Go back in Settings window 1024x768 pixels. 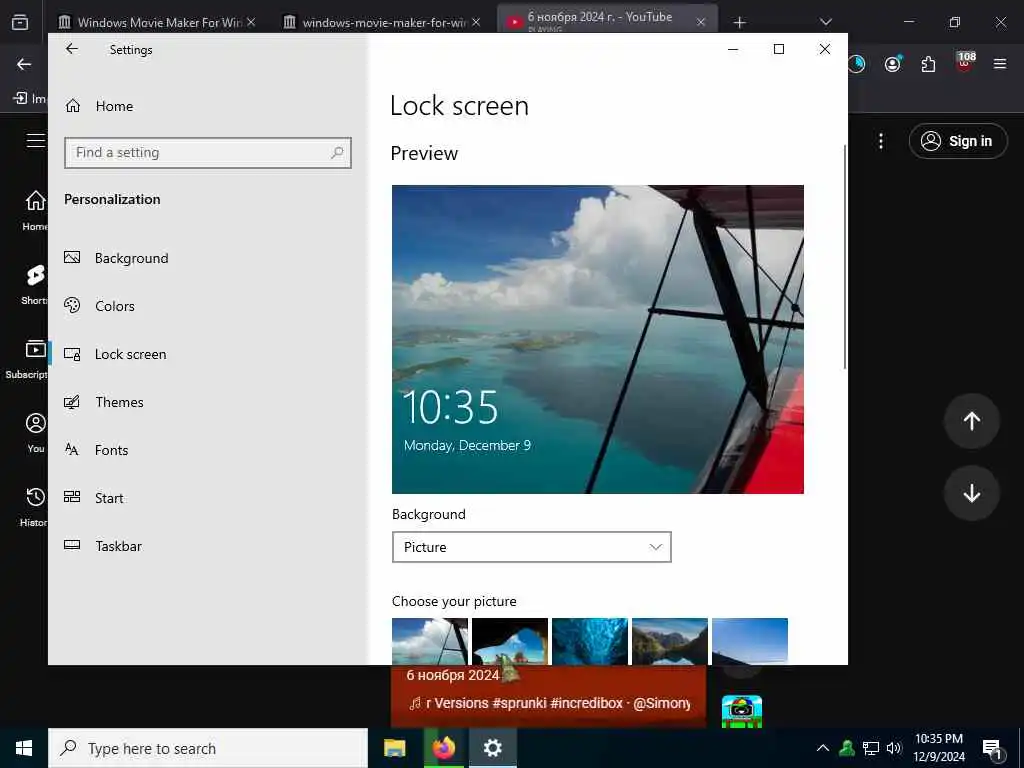coord(72,49)
